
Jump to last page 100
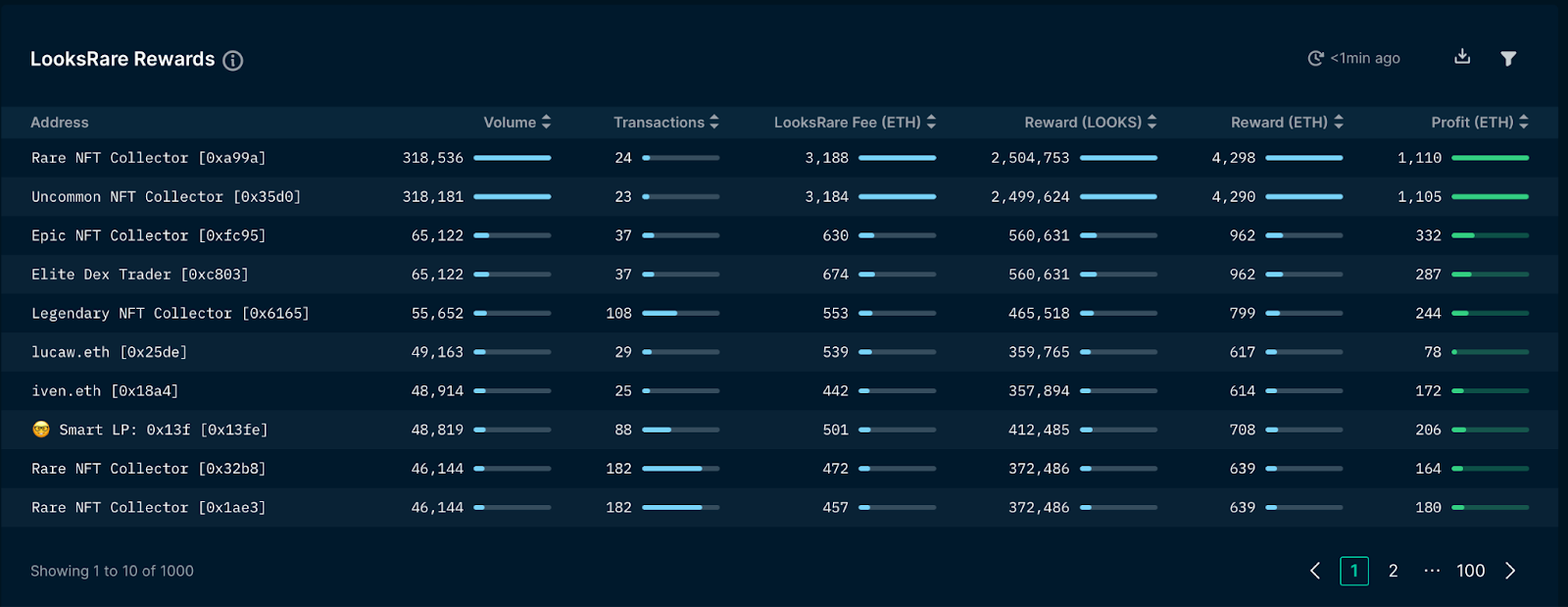1470,571
